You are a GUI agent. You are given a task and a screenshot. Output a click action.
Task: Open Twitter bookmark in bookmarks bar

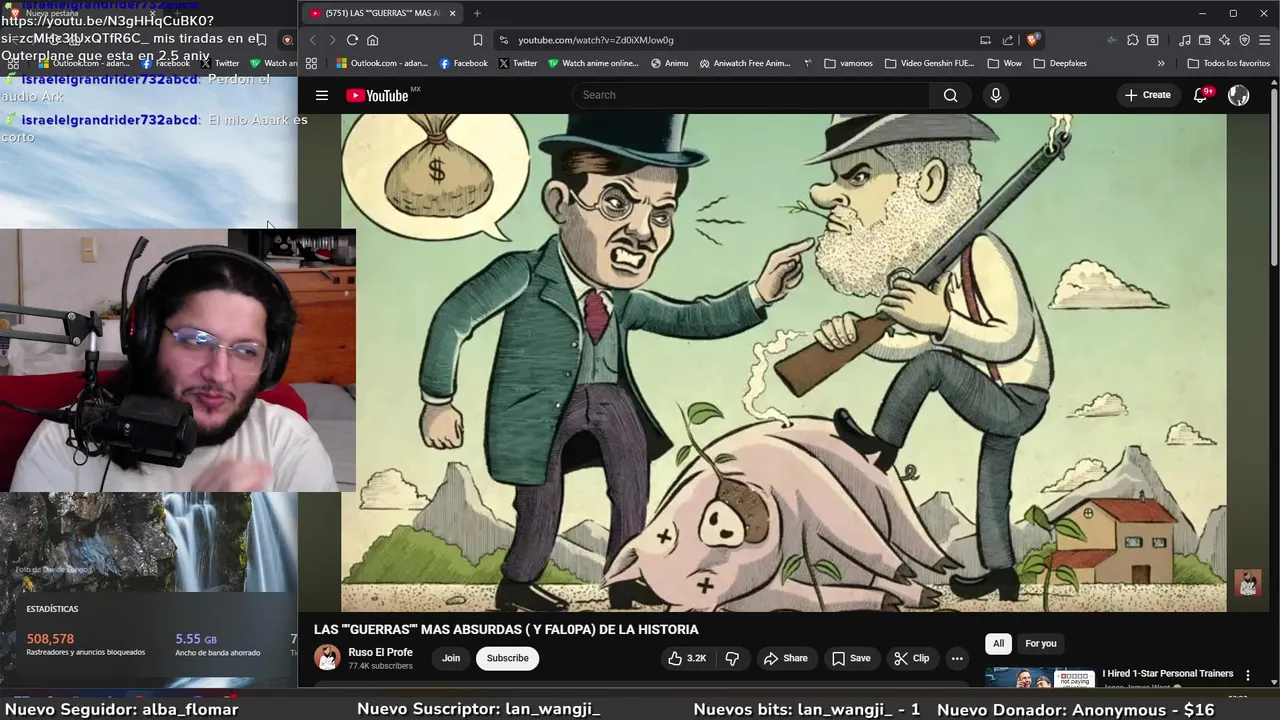518,63
